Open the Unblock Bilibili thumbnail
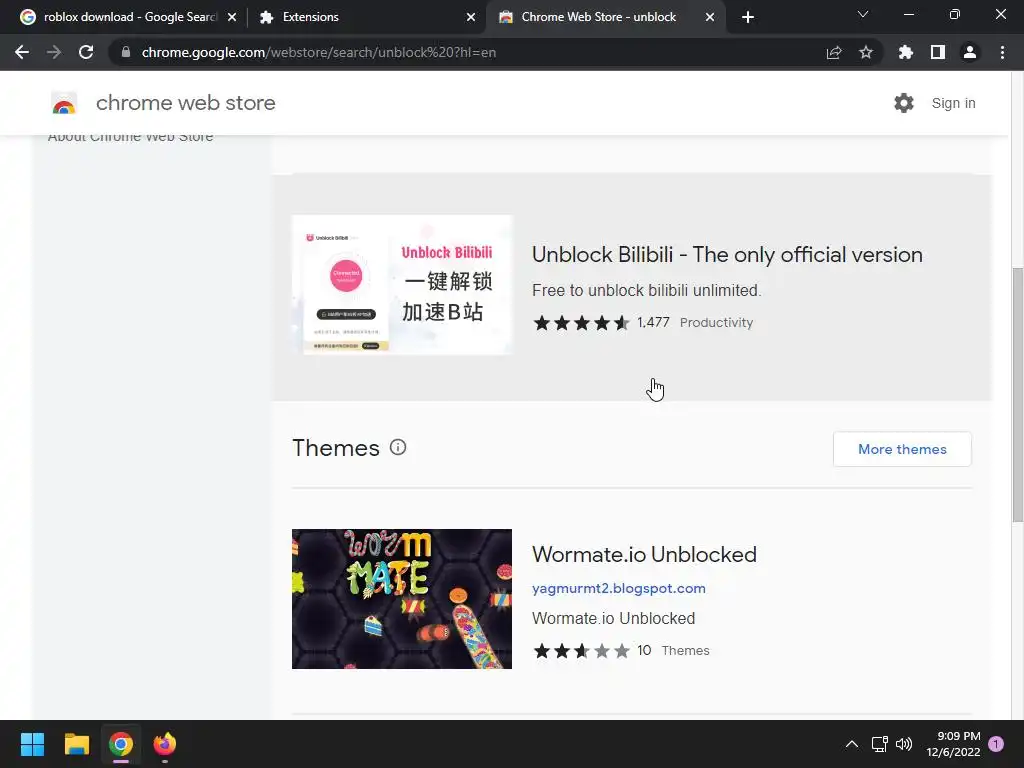This screenshot has width=1024, height=768. click(x=402, y=285)
